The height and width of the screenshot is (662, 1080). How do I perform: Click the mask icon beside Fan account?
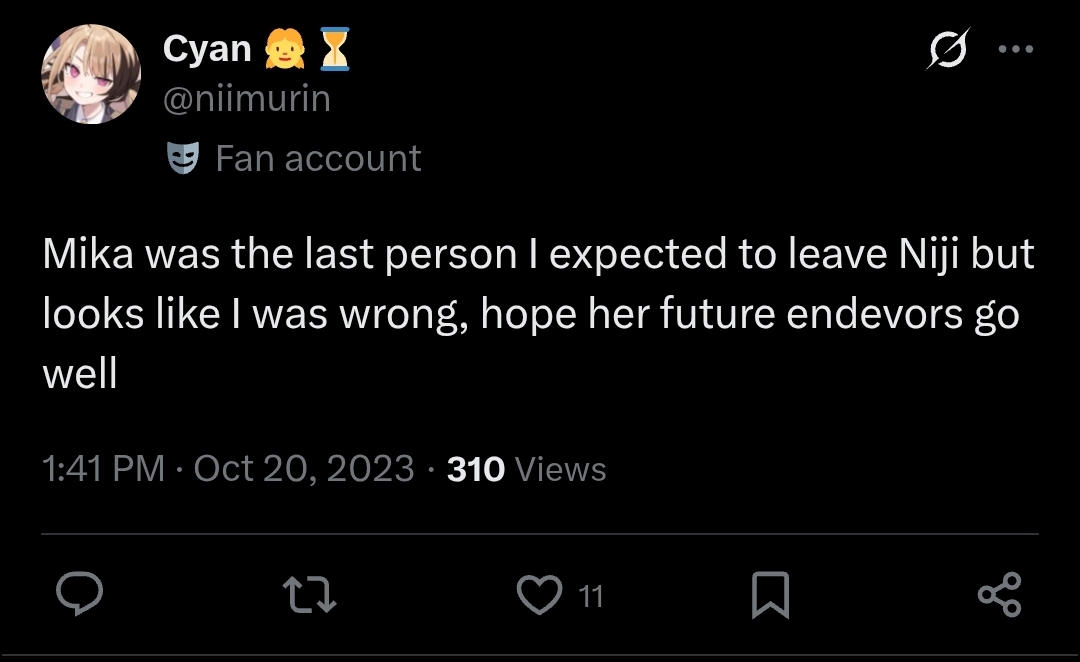[x=183, y=158]
